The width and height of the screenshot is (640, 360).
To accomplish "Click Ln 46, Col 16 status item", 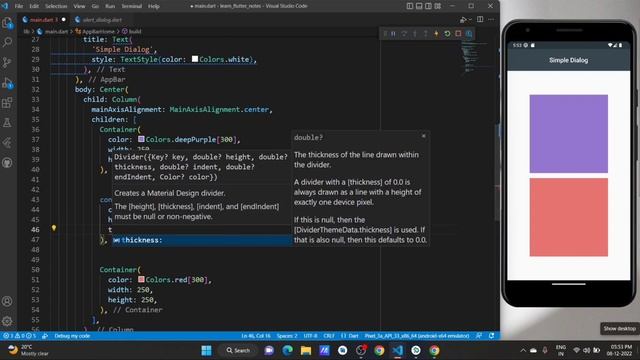I will tap(256, 336).
